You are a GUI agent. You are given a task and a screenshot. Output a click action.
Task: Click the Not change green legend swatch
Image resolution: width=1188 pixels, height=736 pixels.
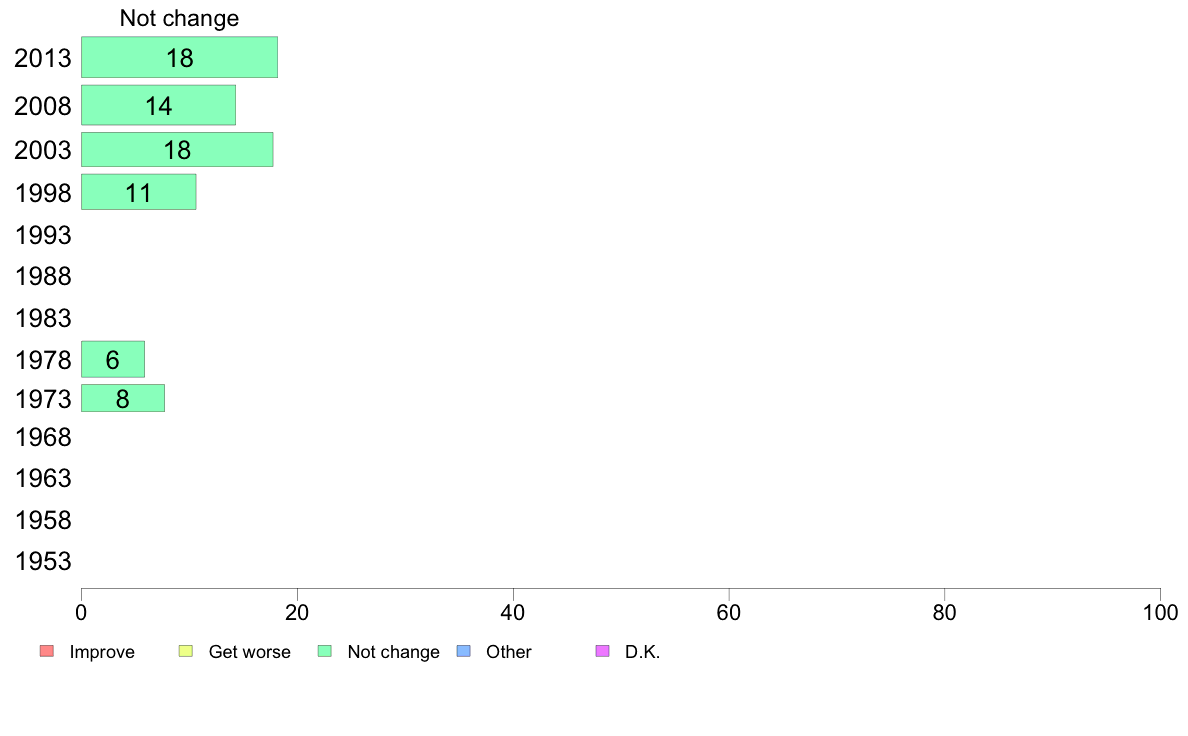(325, 651)
